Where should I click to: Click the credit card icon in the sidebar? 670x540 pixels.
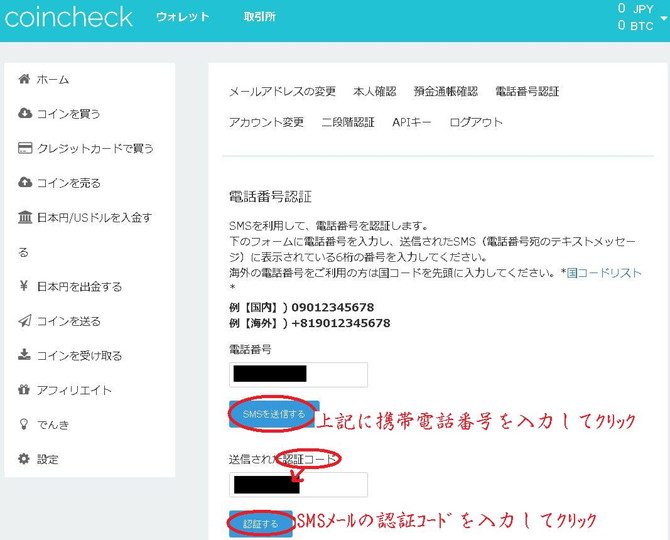click(25, 148)
